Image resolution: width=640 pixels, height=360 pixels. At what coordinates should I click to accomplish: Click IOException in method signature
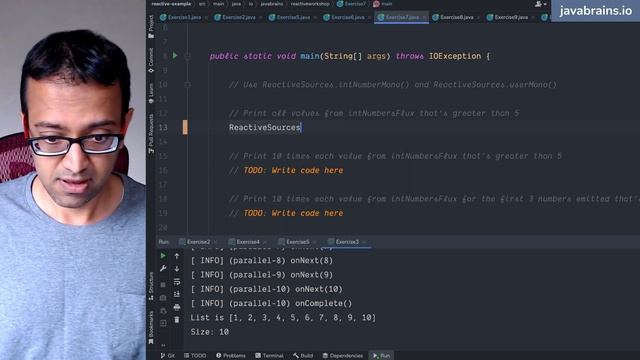point(455,56)
